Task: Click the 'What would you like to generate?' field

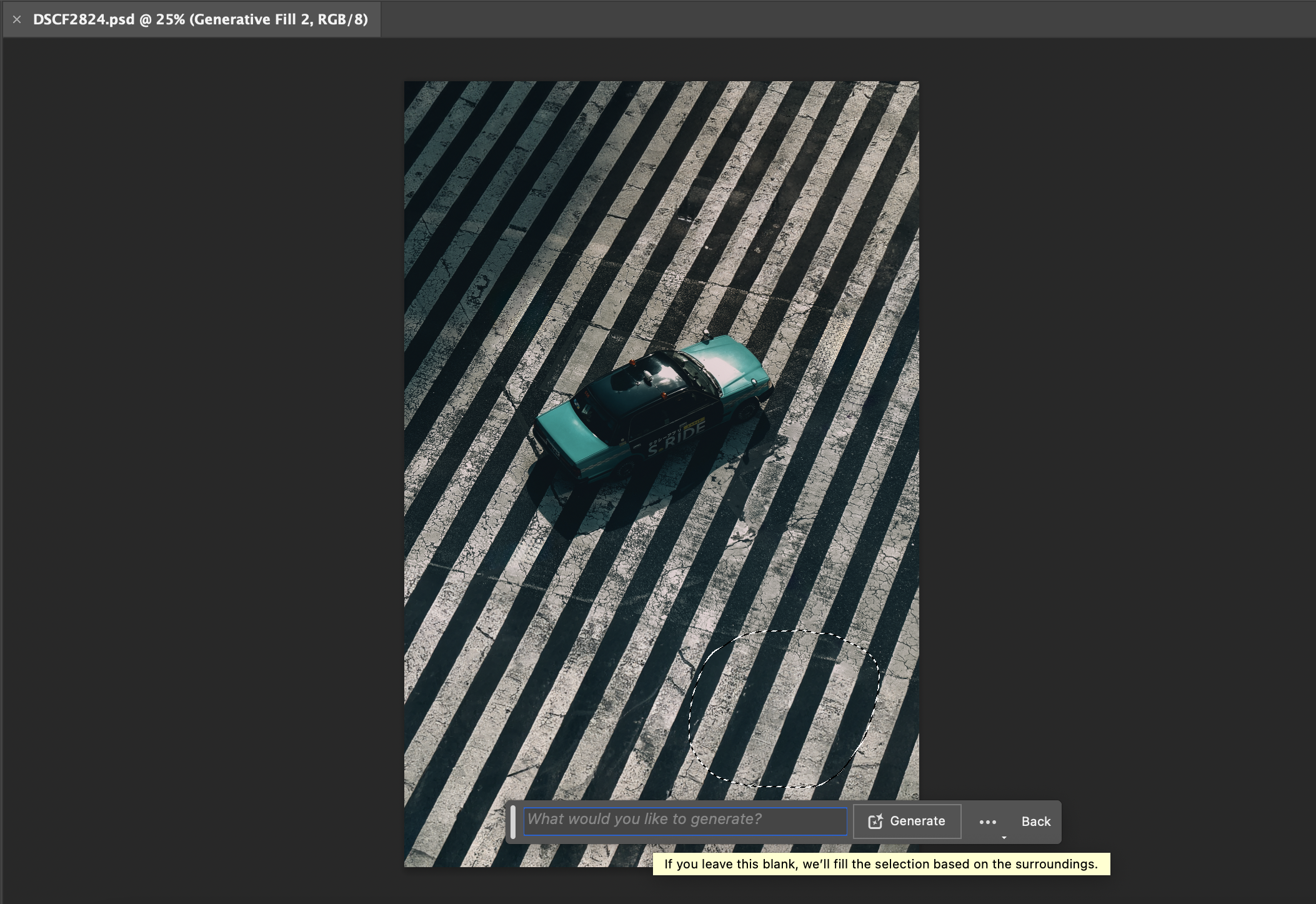Action: click(x=685, y=820)
